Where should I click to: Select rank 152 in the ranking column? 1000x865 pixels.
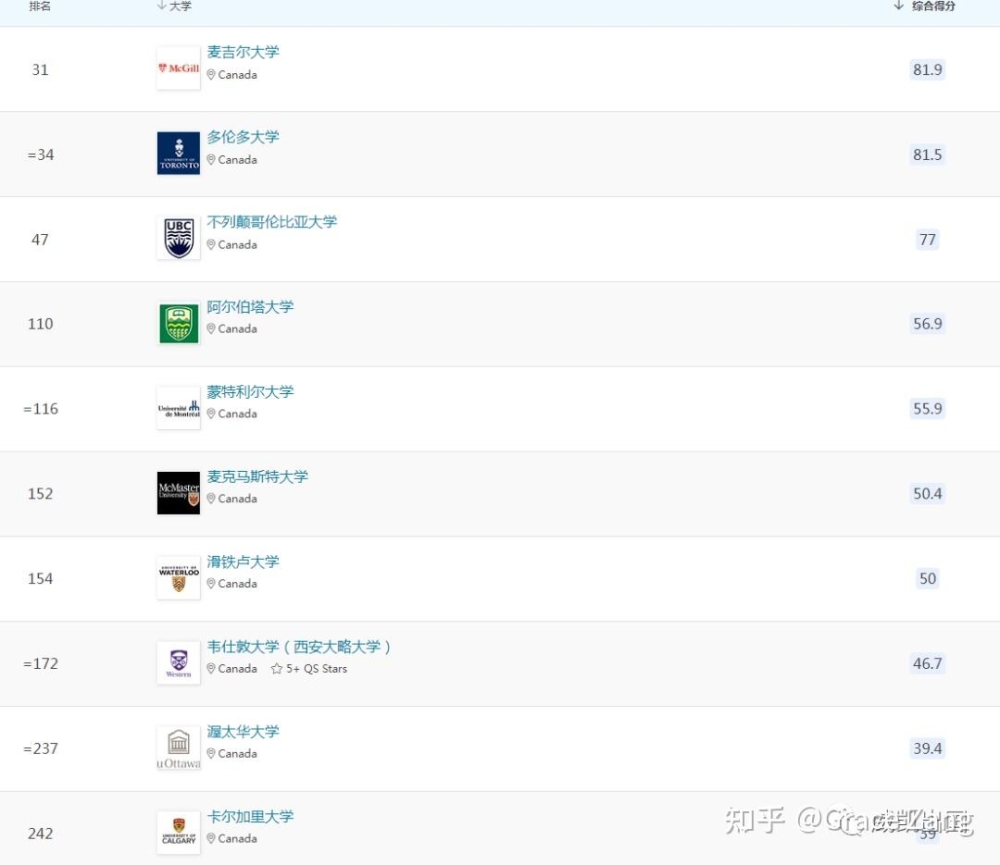coord(40,493)
